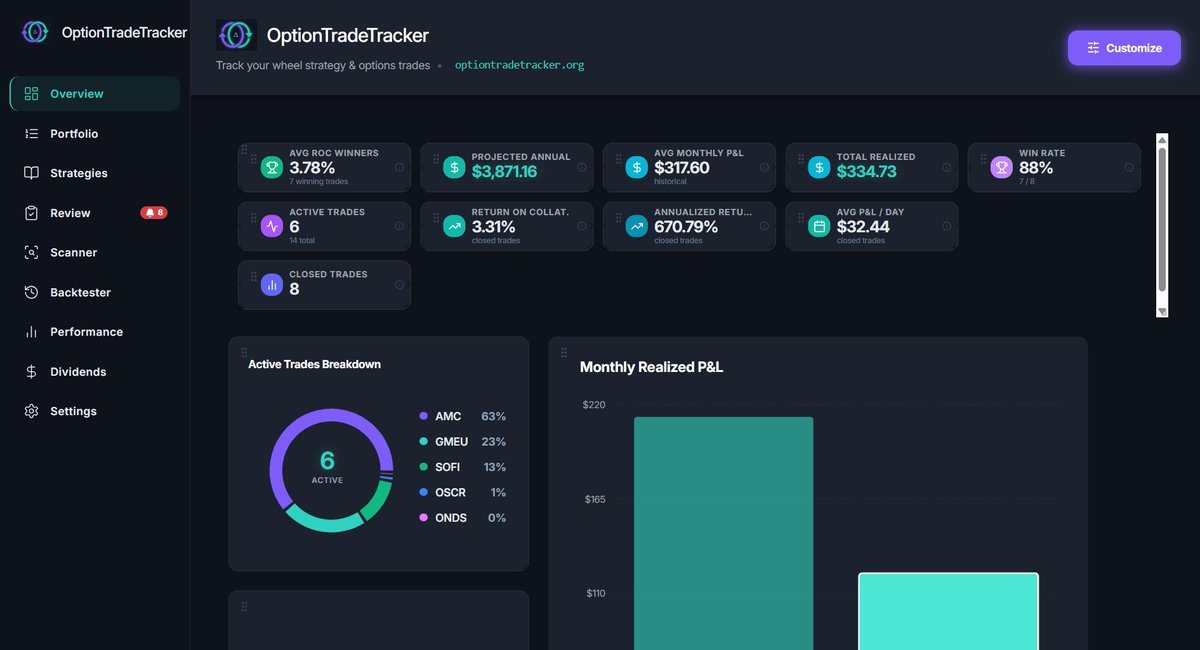
Task: Click the ONDS legend entry
Action: [463, 518]
